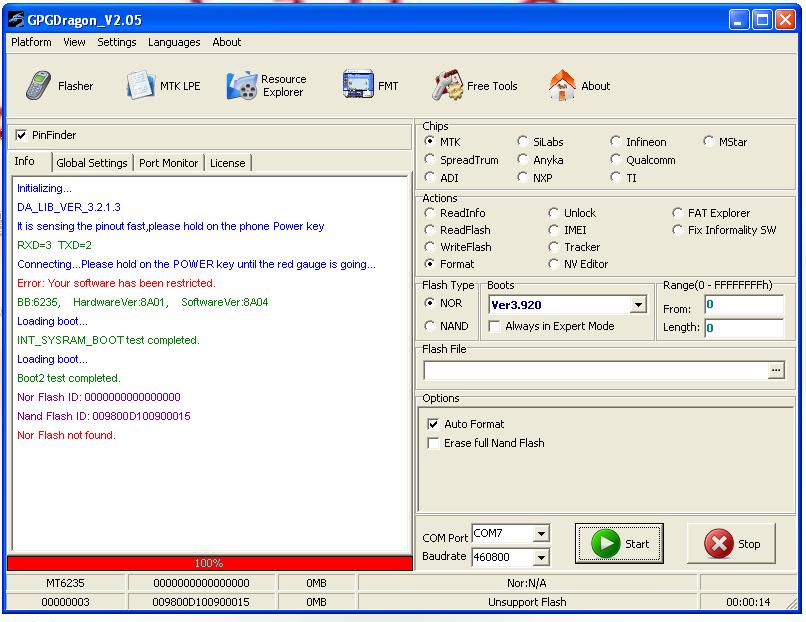Choose the Qualcomm chip option
The height and width of the screenshot is (622, 806).
(x=615, y=159)
